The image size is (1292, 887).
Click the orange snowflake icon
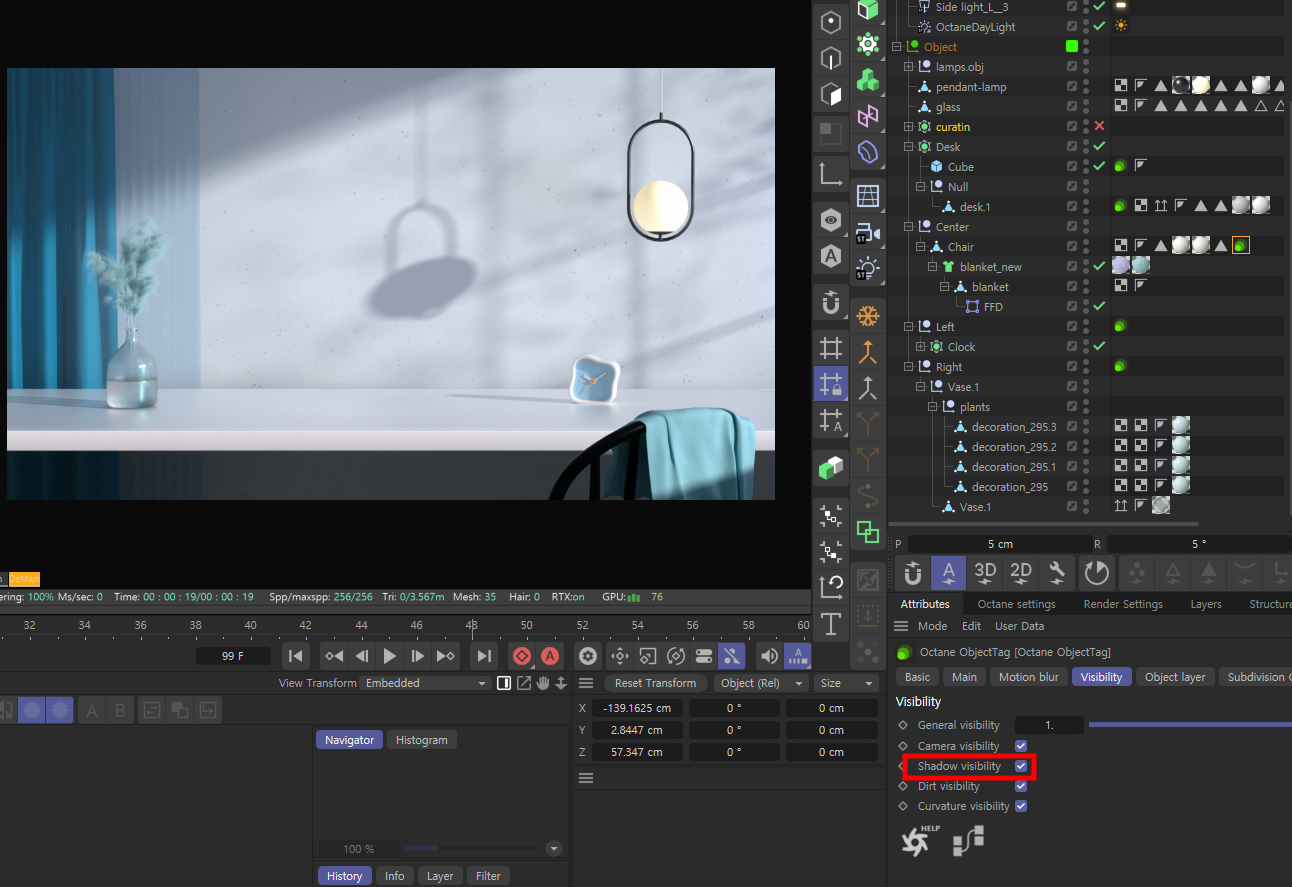click(867, 316)
